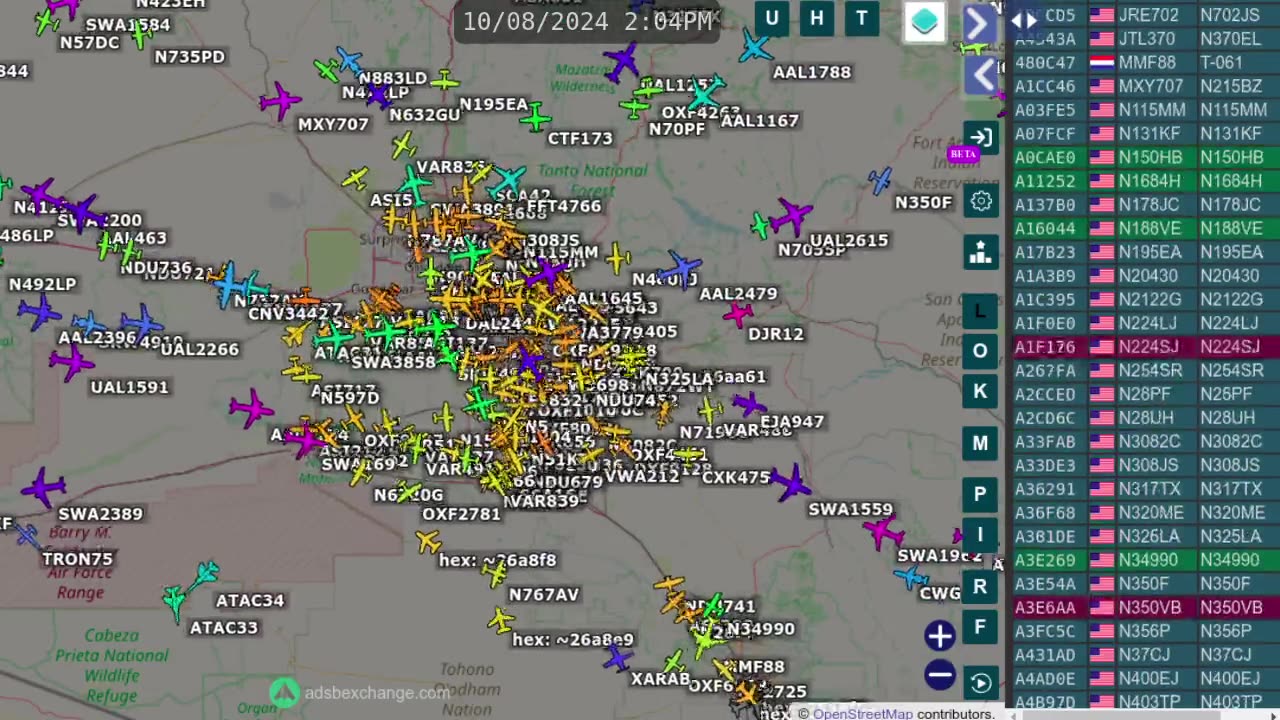
Task: Select the A16044 N188VE row
Action: pos(1145,228)
